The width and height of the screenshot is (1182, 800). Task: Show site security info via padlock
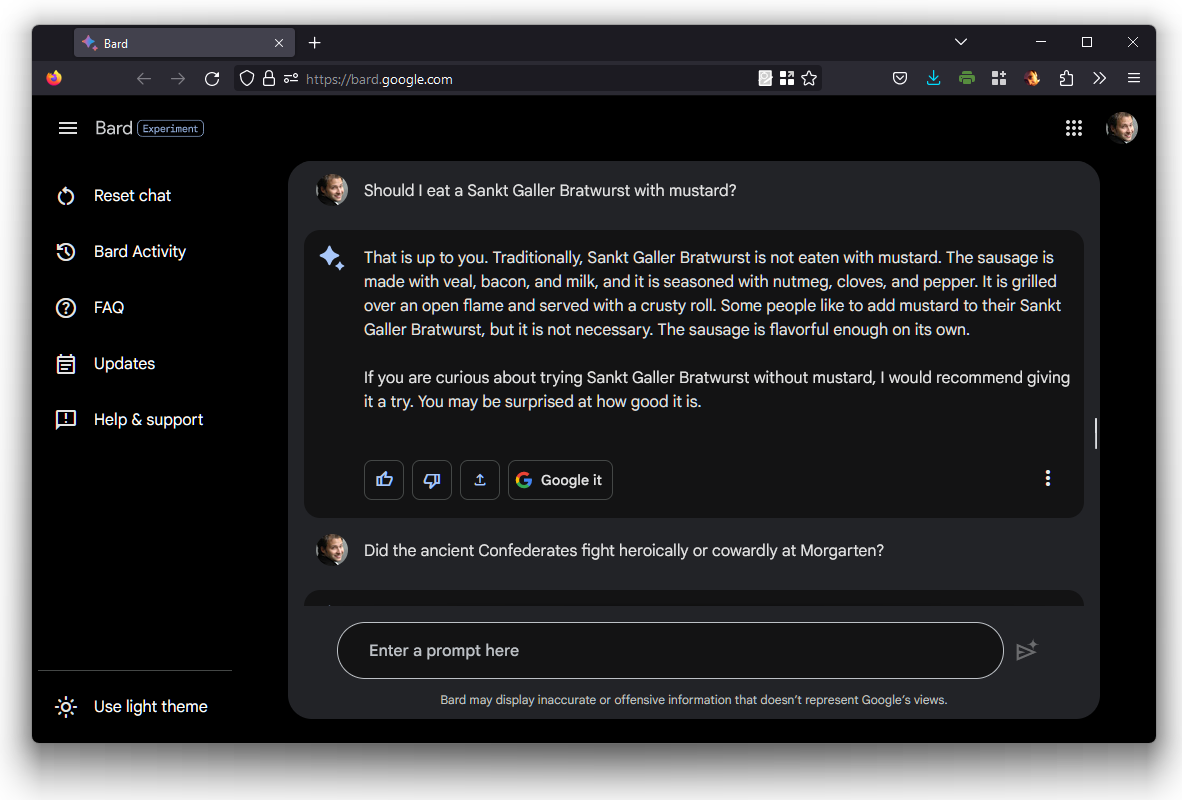point(268,78)
